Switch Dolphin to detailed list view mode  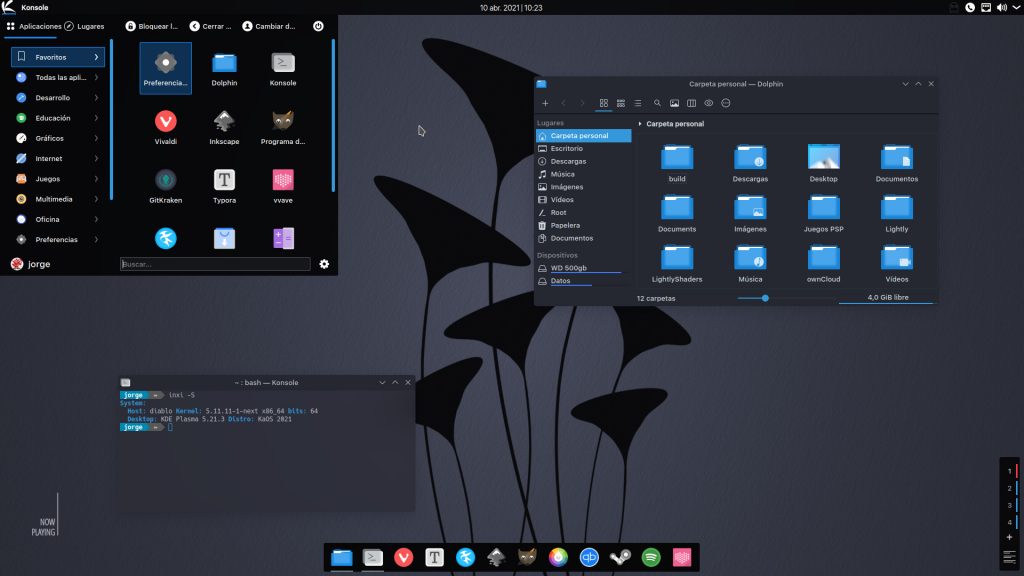click(638, 103)
